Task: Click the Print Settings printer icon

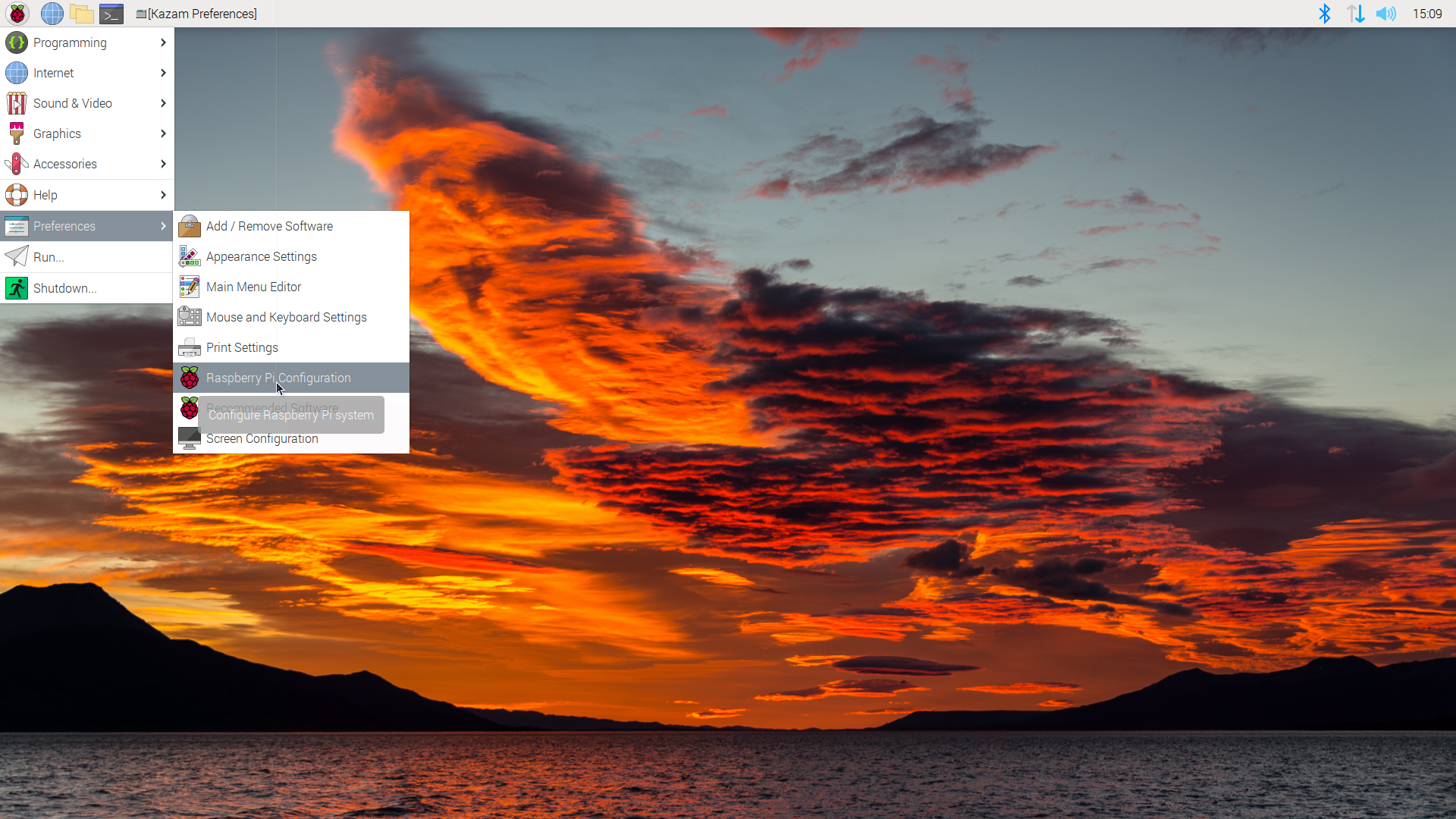Action: (x=190, y=347)
